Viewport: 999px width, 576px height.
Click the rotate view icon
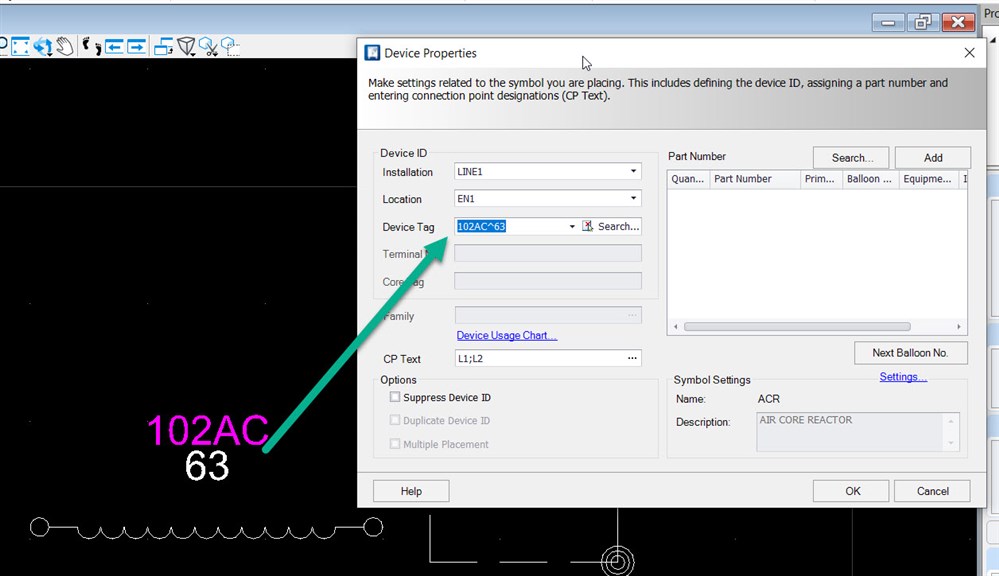(x=42, y=46)
